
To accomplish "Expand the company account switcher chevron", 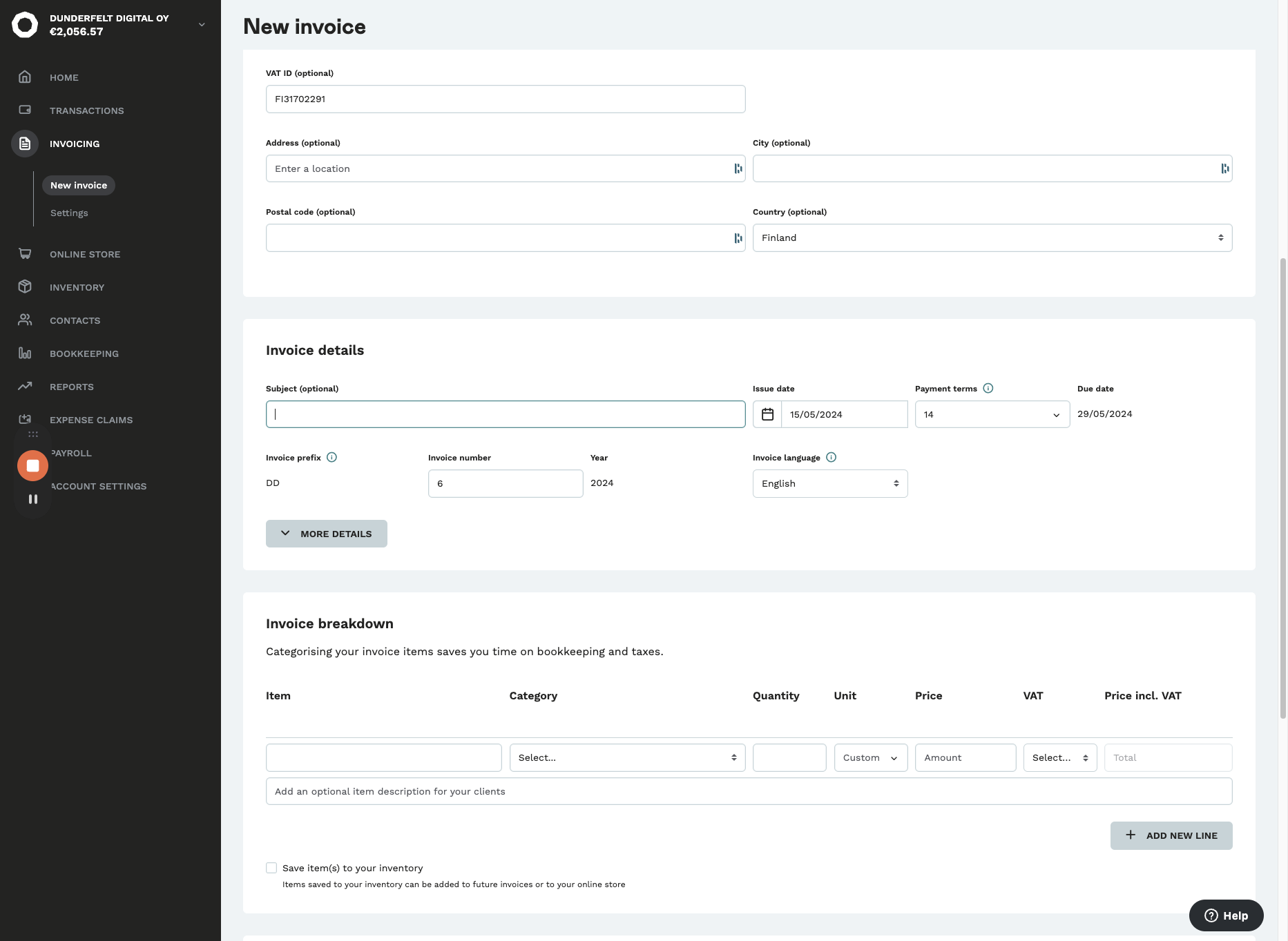I will tap(202, 25).
